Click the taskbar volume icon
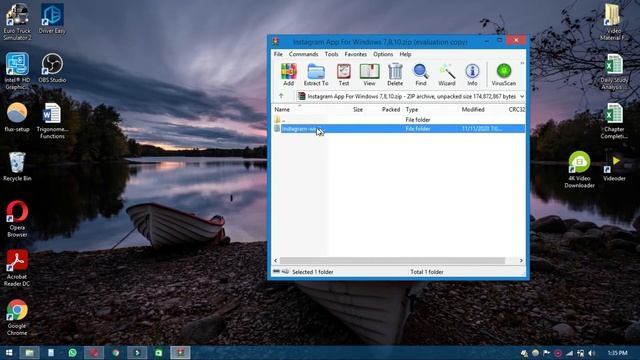Image resolution: width=640 pixels, height=360 pixels. [592, 353]
